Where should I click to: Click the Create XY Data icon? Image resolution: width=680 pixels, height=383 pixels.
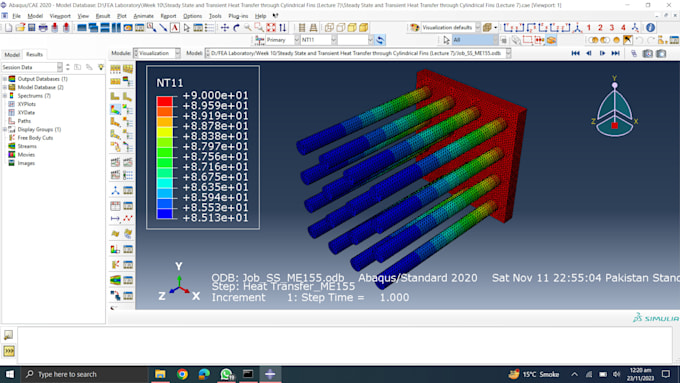point(115,206)
